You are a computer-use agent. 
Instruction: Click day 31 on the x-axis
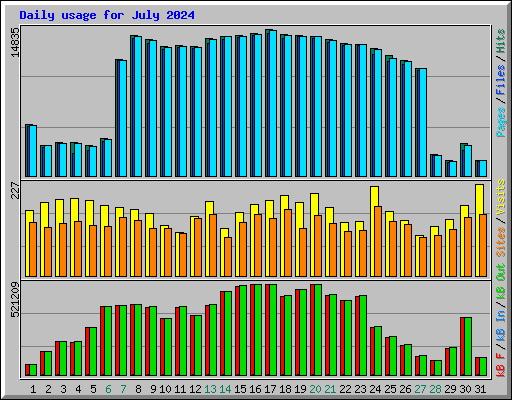tap(480, 389)
